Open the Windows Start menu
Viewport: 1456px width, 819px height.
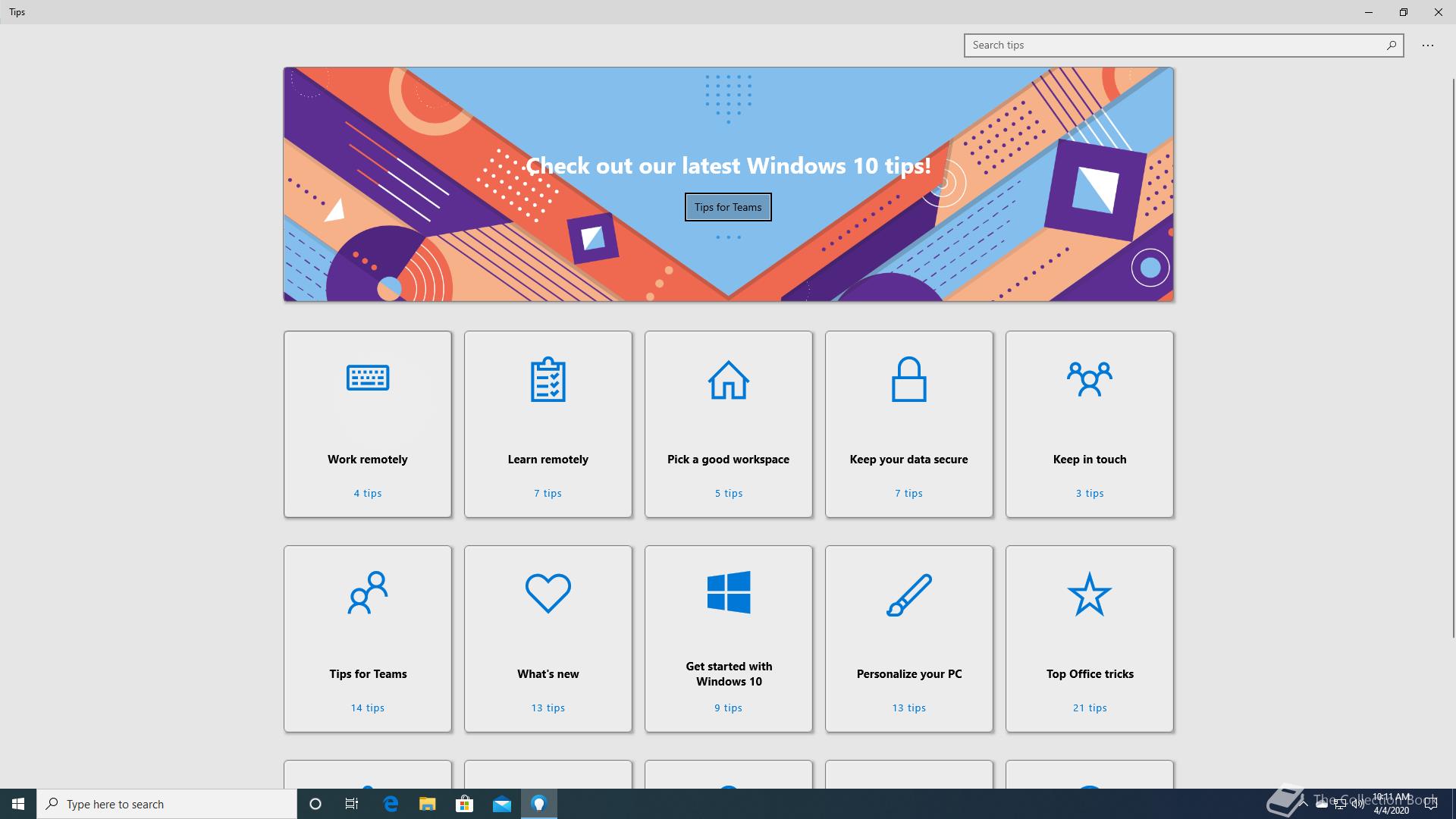(x=18, y=804)
